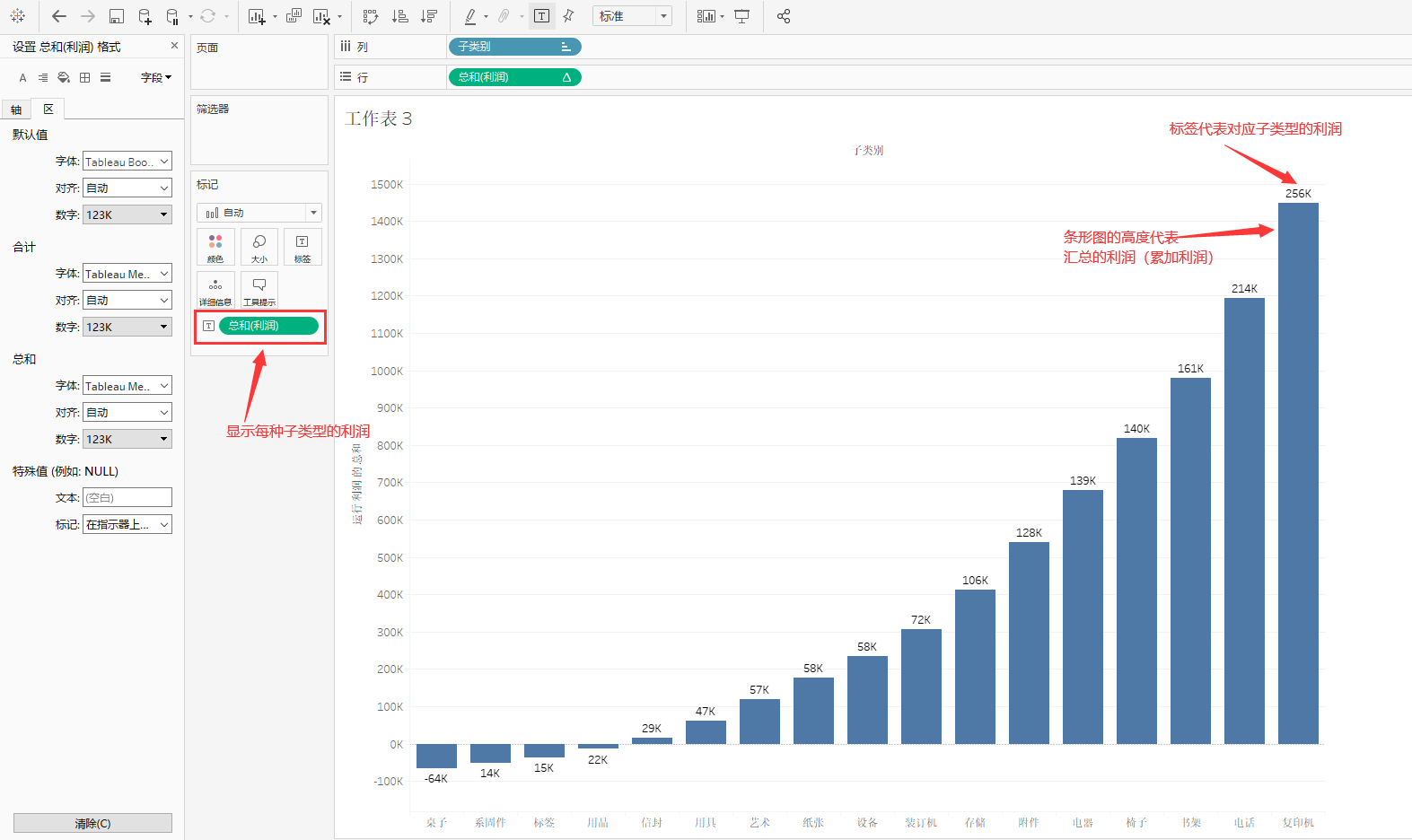Expand clear sheet dropdown arrow
Viewport: 1412px width, 840px height.
click(339, 16)
